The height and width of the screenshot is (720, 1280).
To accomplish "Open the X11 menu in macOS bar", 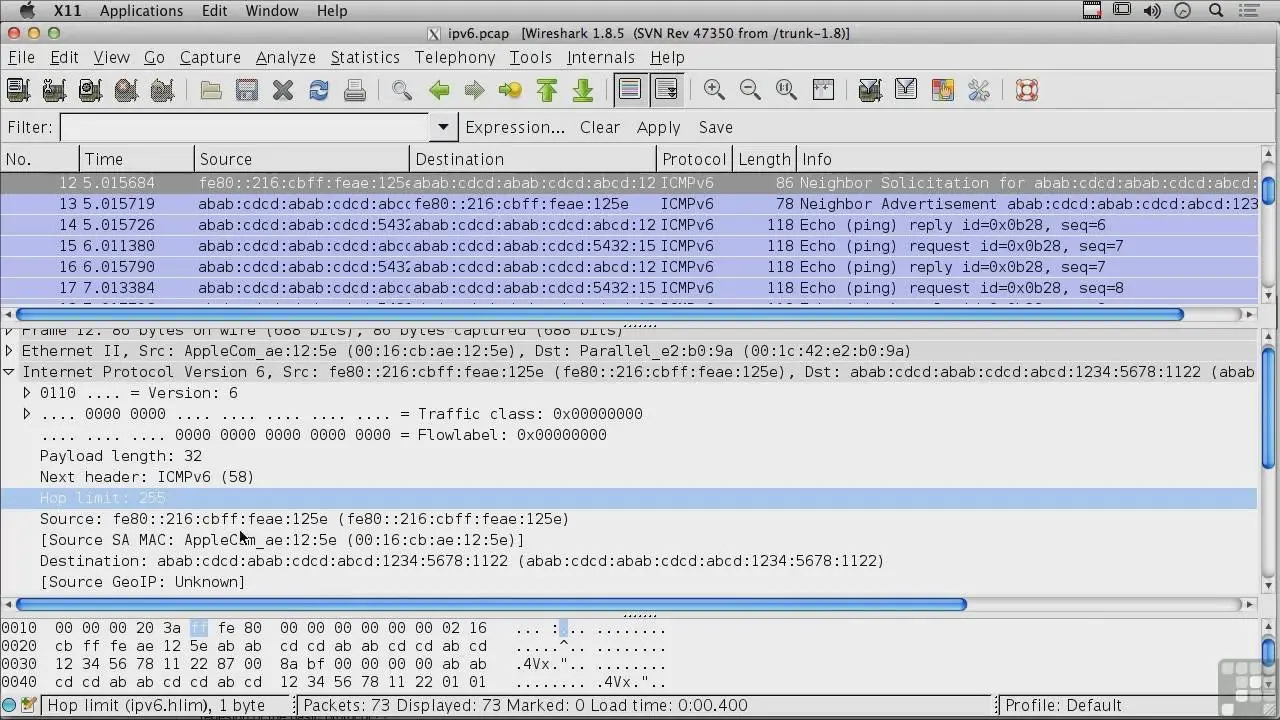I will (x=68, y=11).
